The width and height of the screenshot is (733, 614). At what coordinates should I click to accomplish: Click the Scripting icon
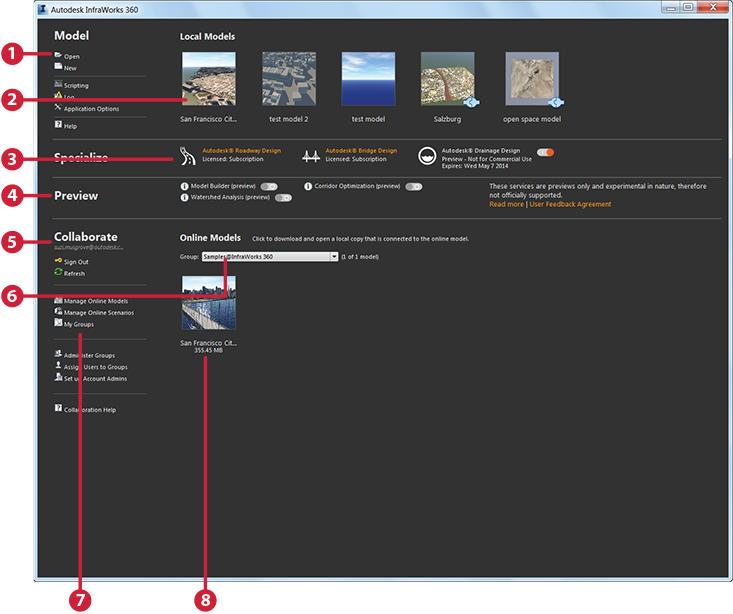click(58, 84)
